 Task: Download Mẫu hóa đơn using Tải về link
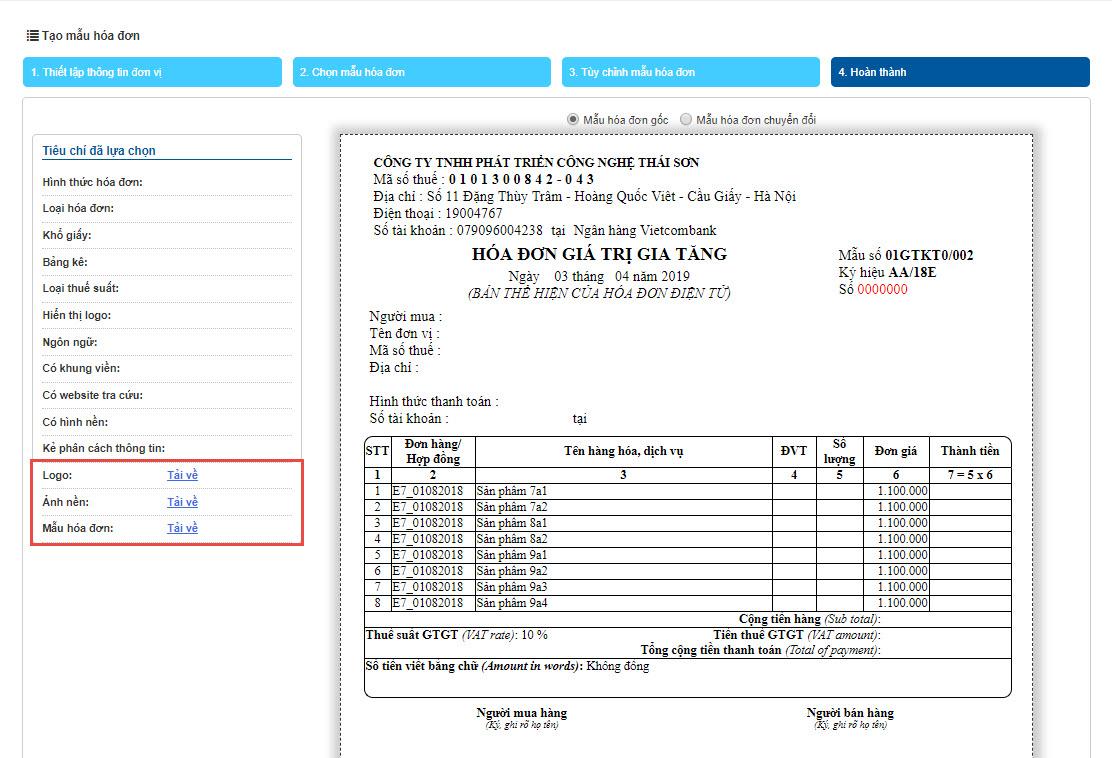pos(182,528)
